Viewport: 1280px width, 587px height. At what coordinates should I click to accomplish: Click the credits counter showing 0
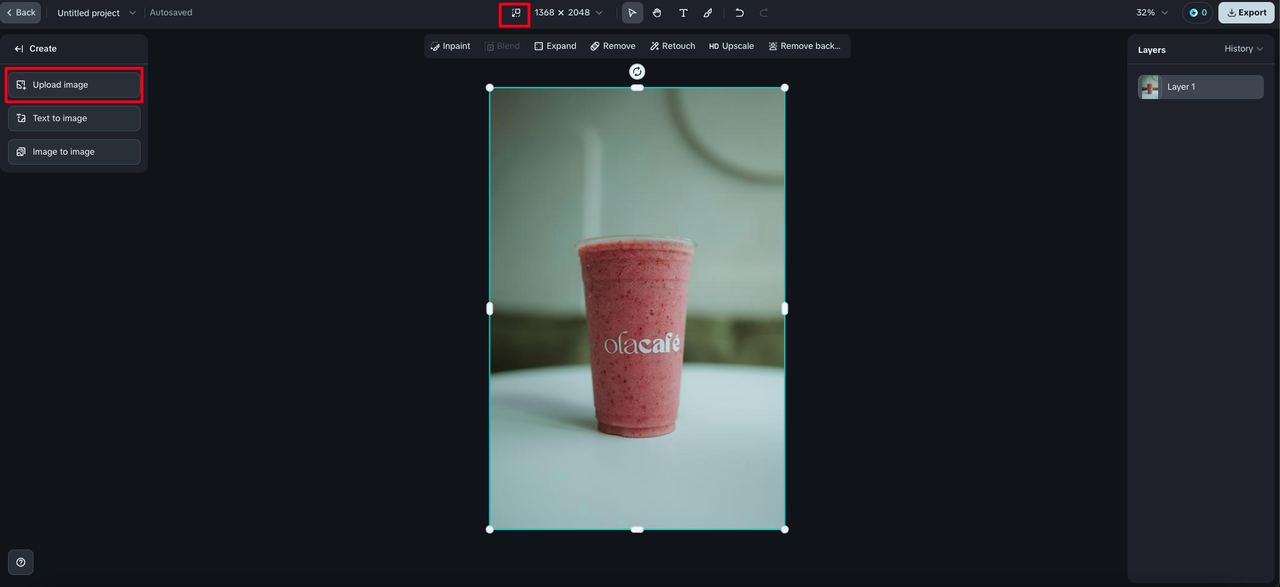(1197, 13)
